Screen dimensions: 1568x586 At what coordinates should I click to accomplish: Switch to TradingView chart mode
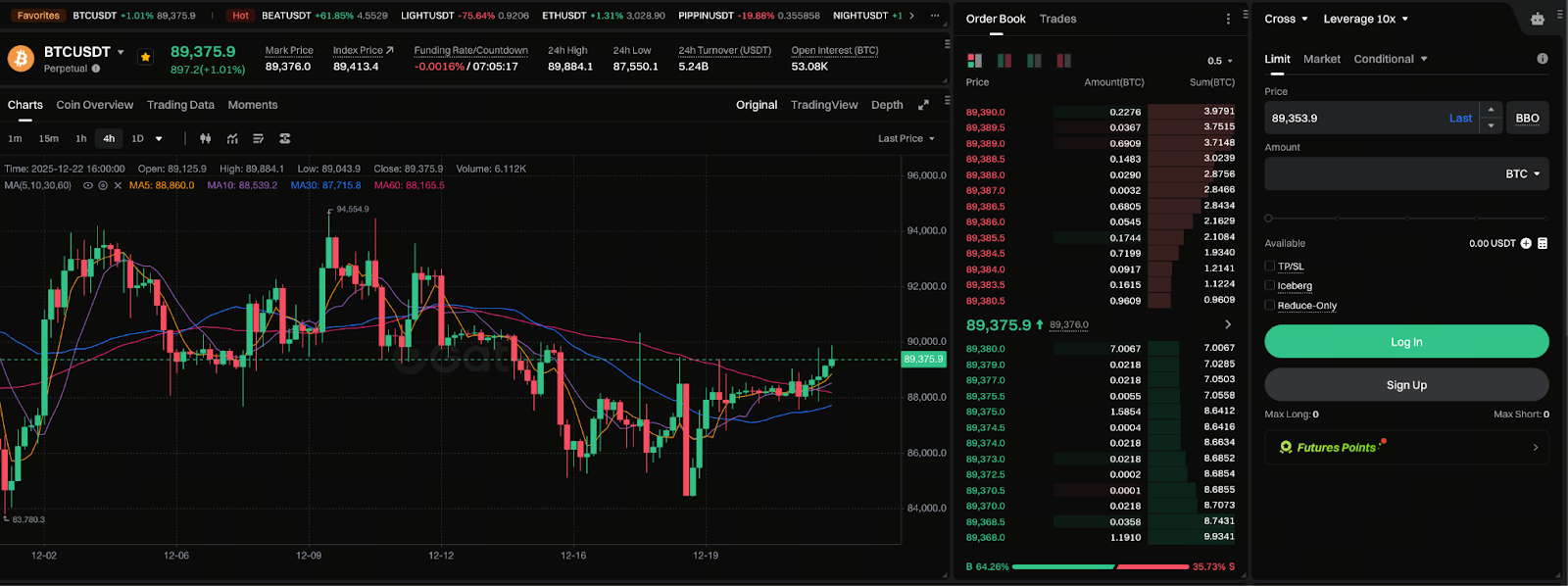[824, 105]
